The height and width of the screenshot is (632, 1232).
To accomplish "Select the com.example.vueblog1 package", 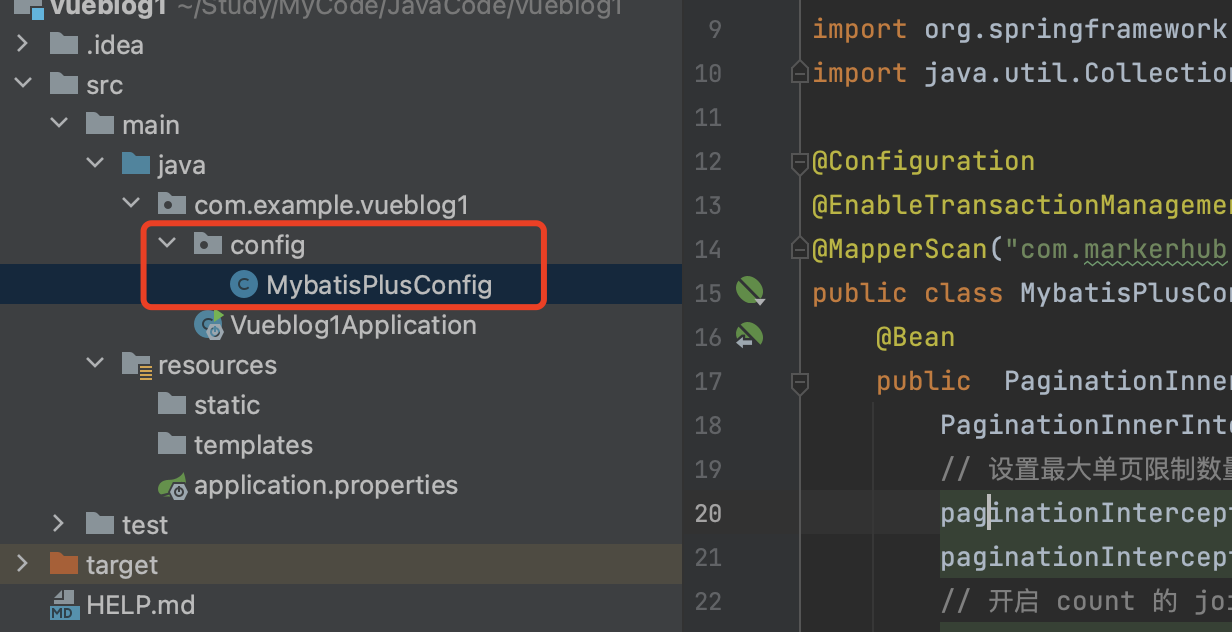I will pyautogui.click(x=330, y=205).
